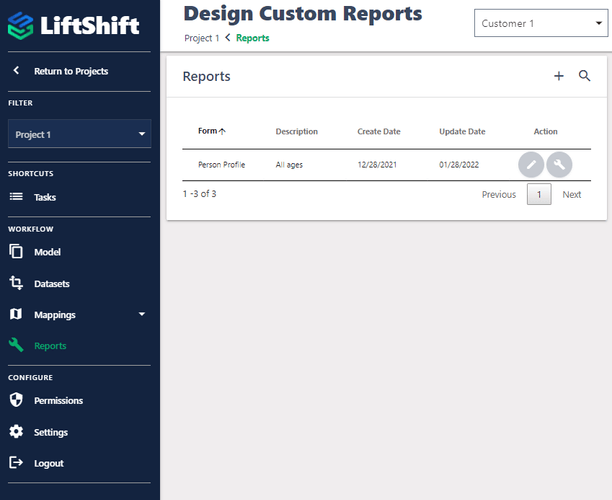
Task: Click the LiftShift logo
Action: click(75, 26)
